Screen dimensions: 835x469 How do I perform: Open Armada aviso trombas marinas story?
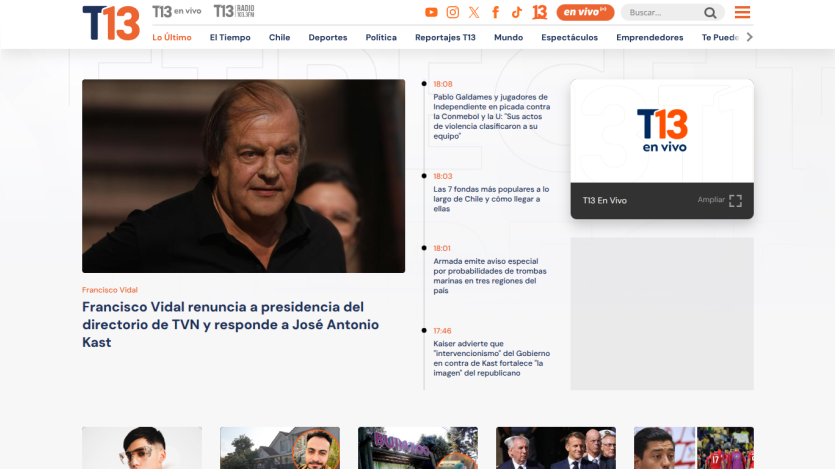point(490,276)
